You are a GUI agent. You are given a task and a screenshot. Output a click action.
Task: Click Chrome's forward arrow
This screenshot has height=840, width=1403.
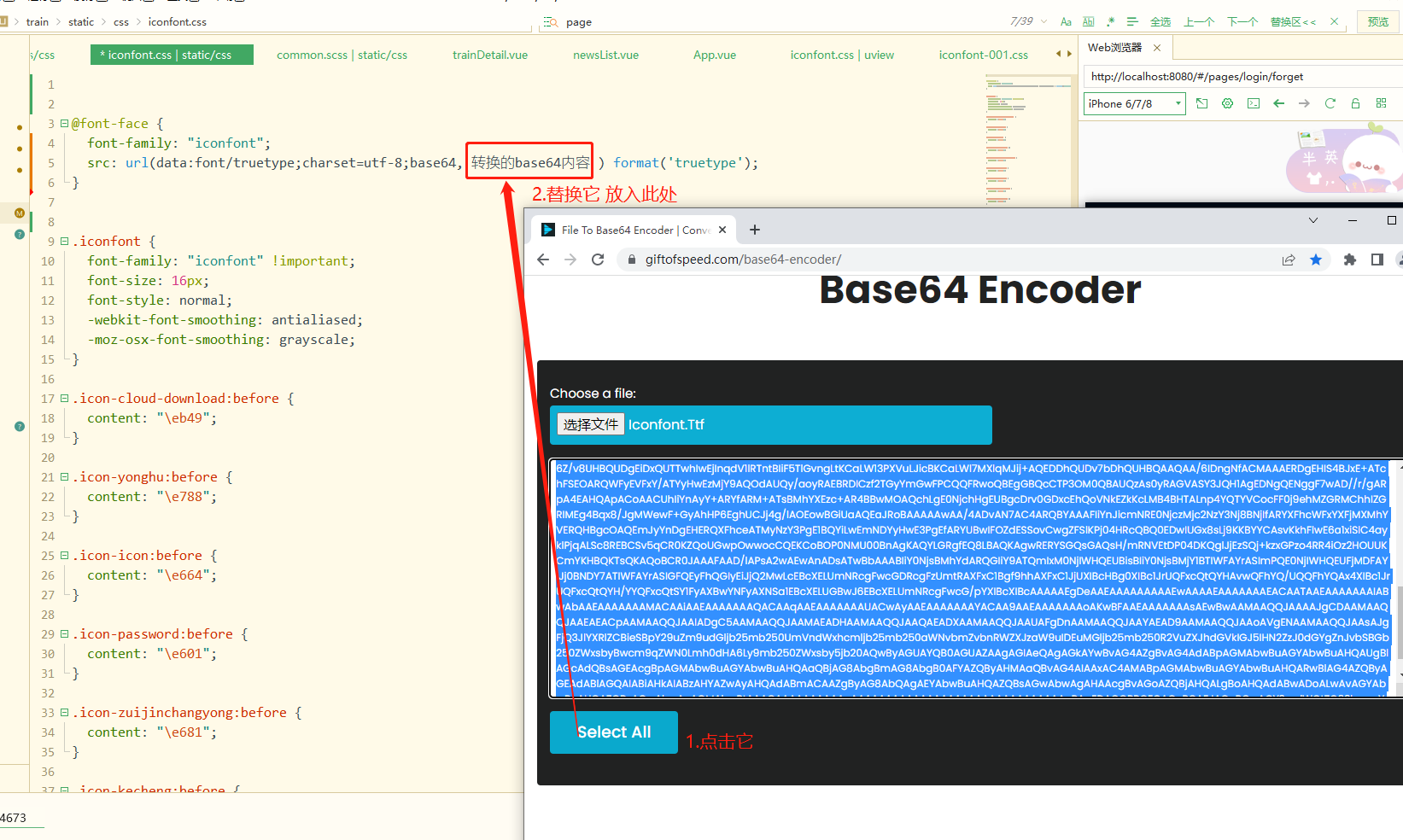(x=570, y=260)
